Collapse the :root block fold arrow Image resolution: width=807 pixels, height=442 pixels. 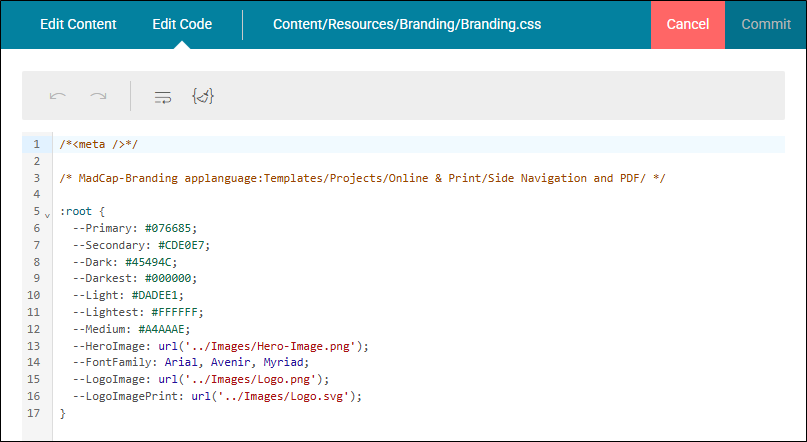click(47, 215)
